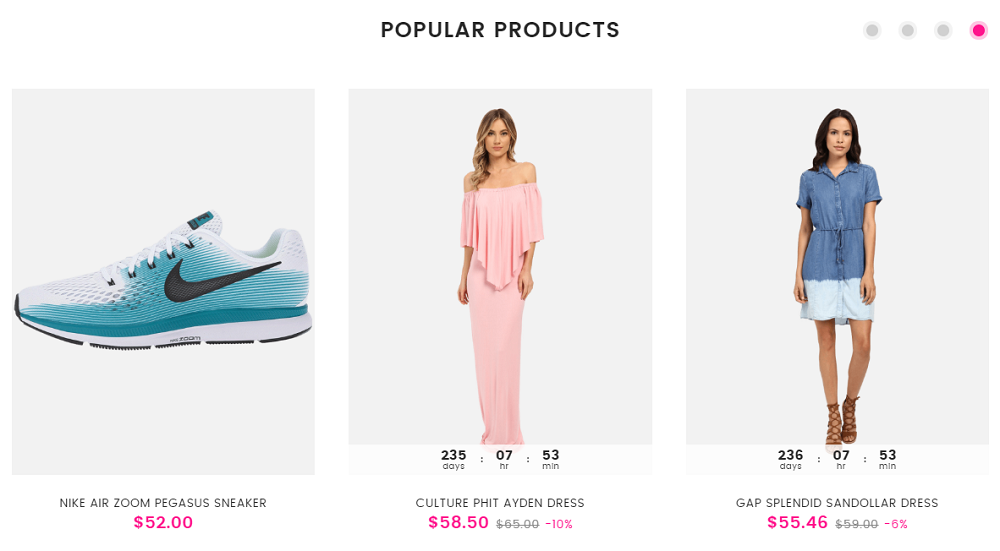Click the Culture Phit Ayden Dress title
1000x551 pixels.
(500, 503)
